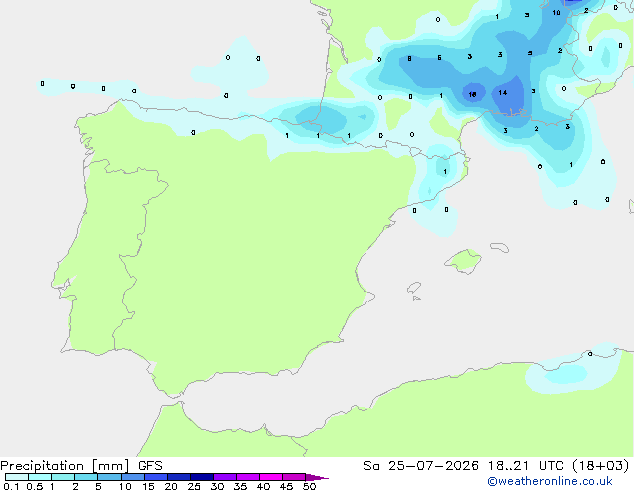Viewport: 634px width, 490px height.
Task: Click the legend tick label '0.1'
Action: [11, 486]
